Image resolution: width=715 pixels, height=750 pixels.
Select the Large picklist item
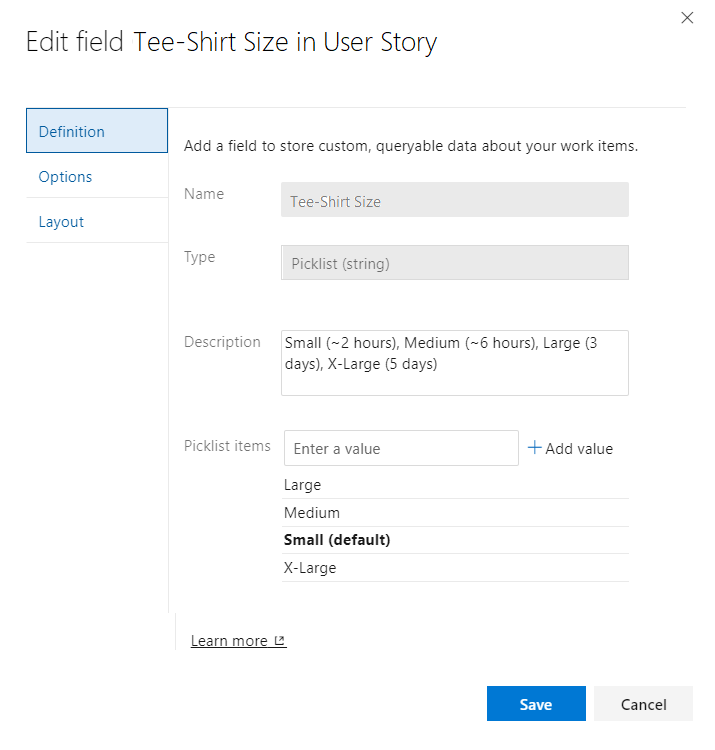(455, 485)
